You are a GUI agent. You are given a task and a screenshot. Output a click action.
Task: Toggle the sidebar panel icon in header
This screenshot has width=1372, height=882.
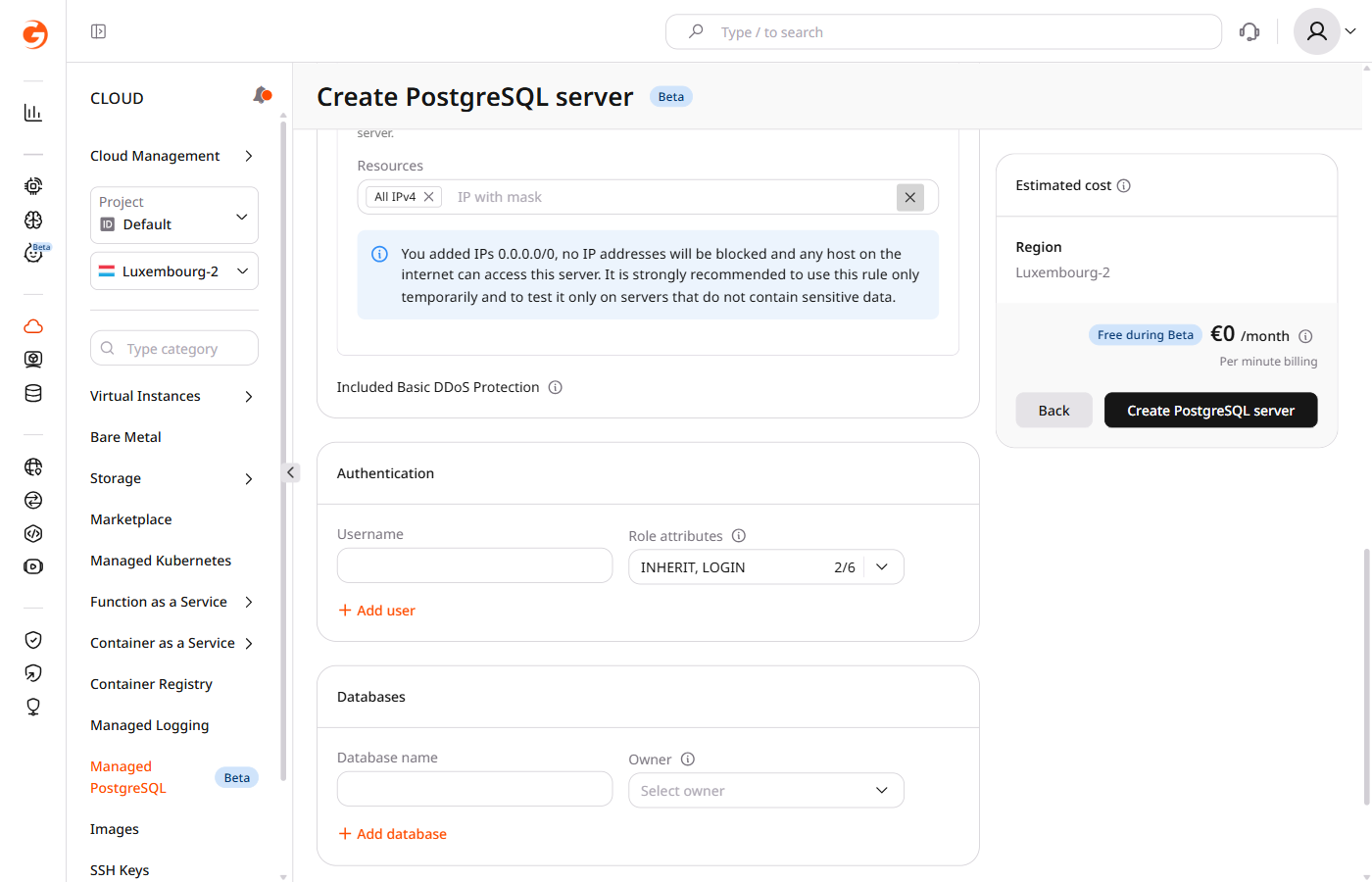click(98, 31)
